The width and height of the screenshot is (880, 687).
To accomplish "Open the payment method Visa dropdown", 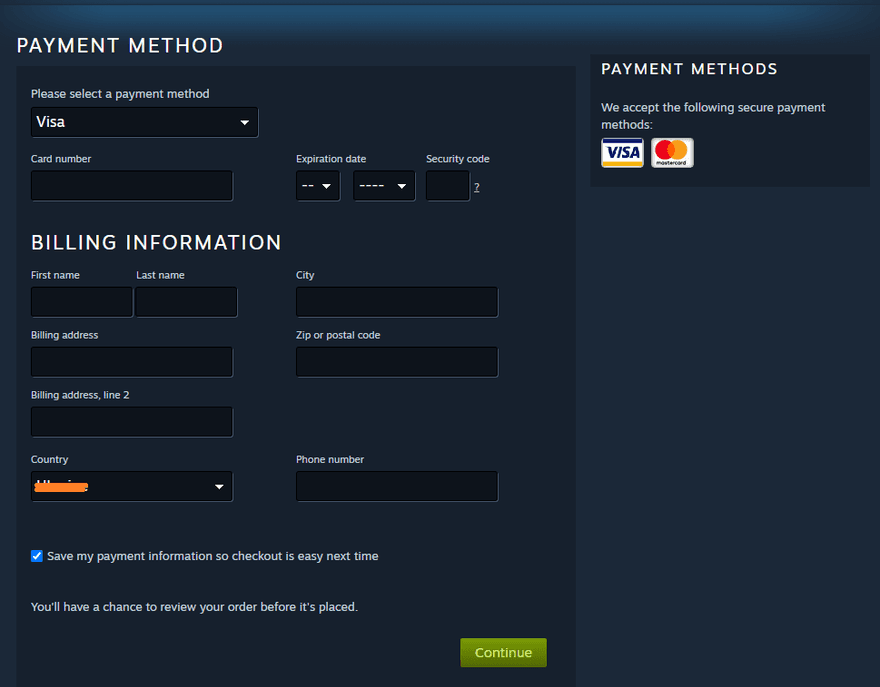I will point(144,122).
